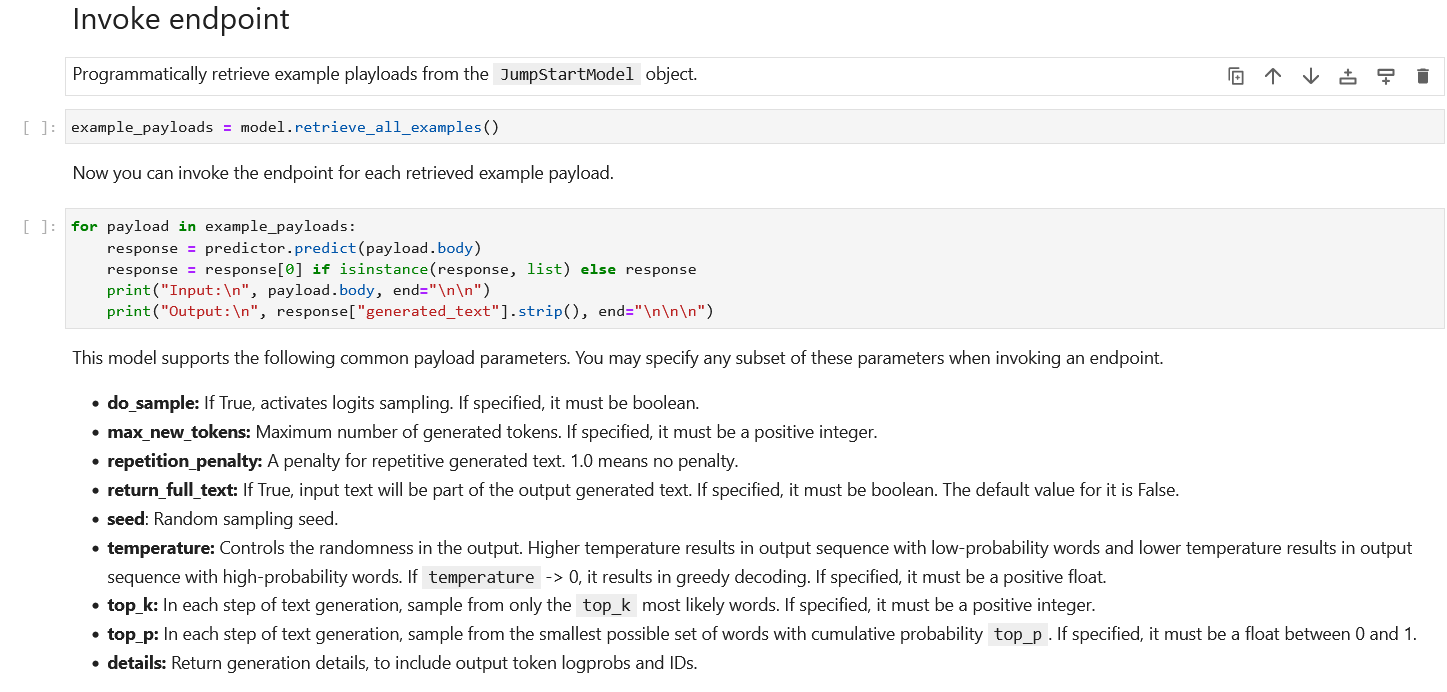Place cursor on the predictor.predict code line
Viewport: 1447px width, 692px height.
click(x=295, y=248)
